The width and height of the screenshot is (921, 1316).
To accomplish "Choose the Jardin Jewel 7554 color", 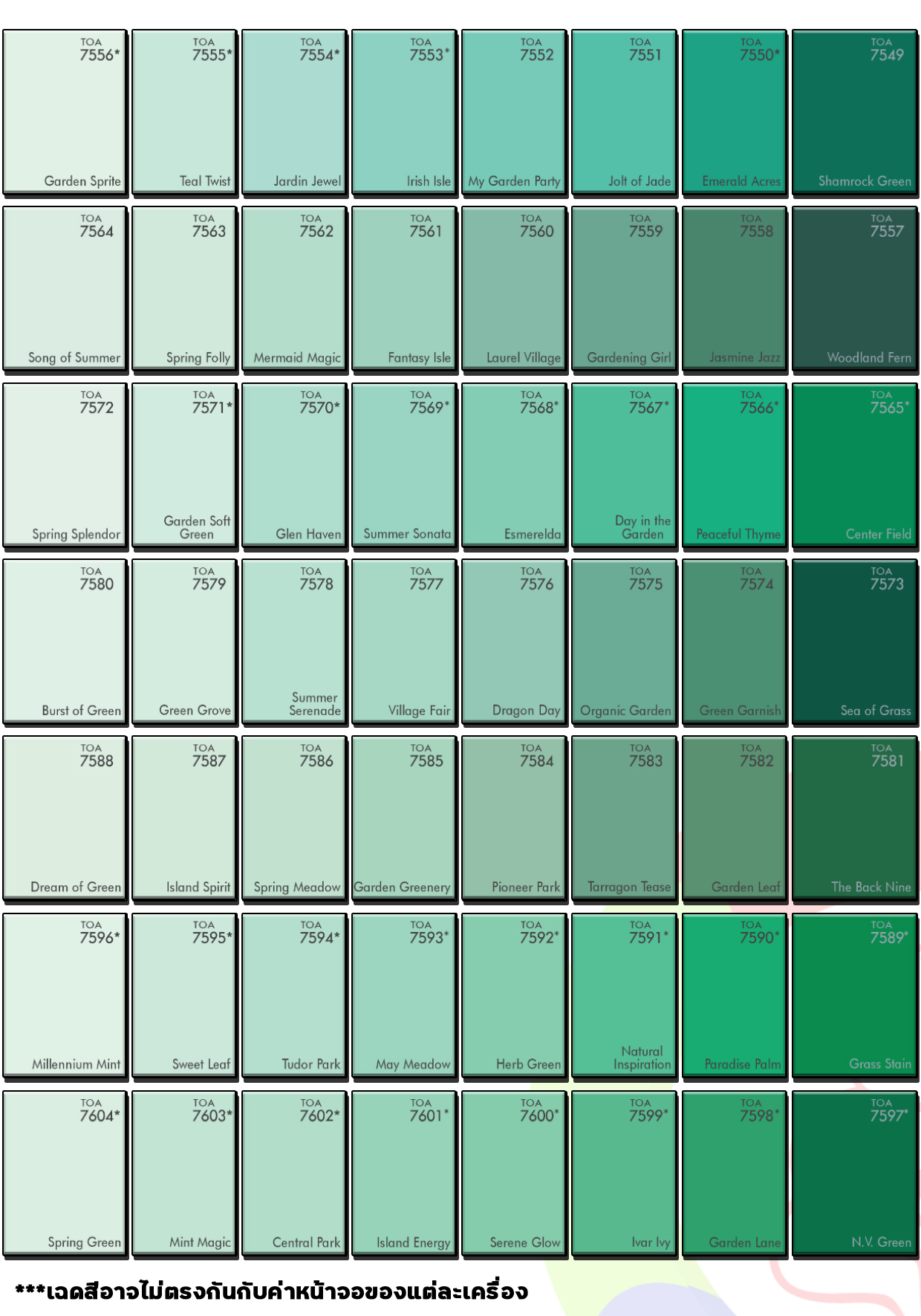I will [294, 112].
